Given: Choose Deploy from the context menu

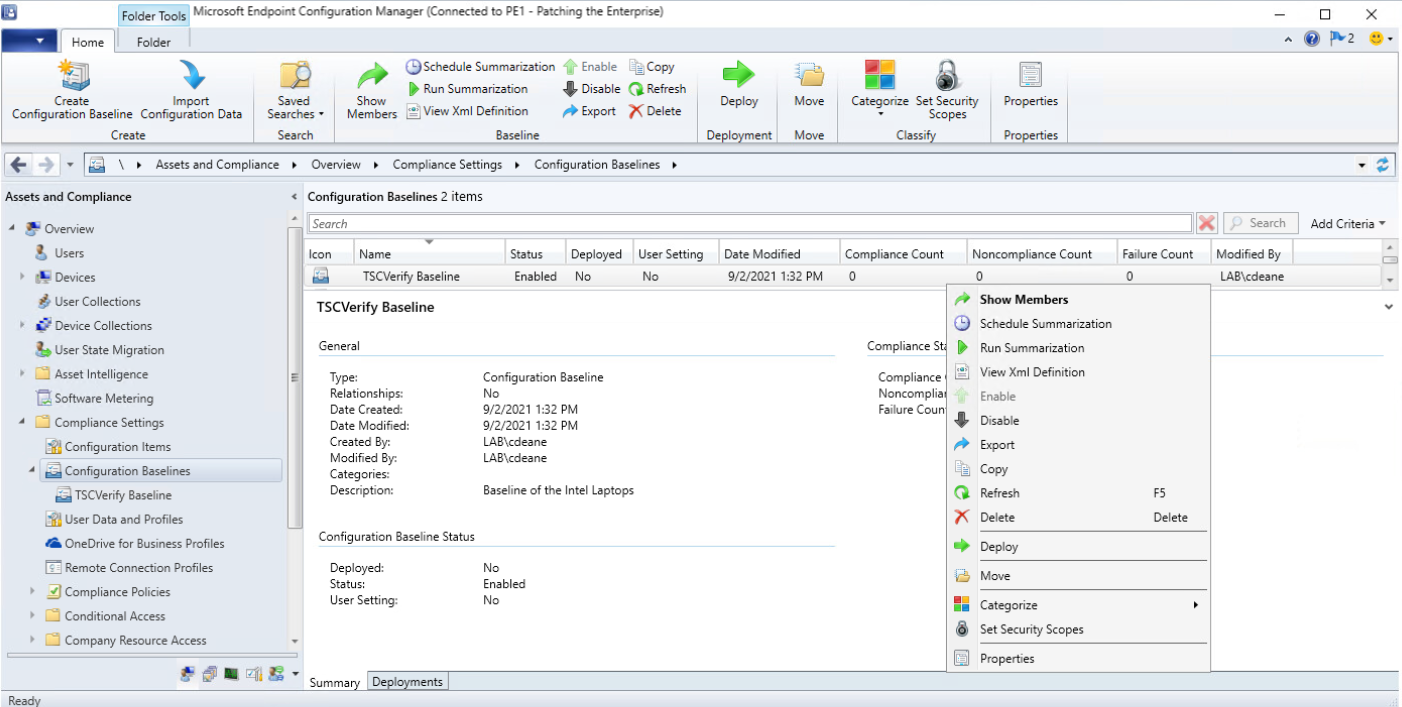Looking at the screenshot, I should click(1078, 547).
